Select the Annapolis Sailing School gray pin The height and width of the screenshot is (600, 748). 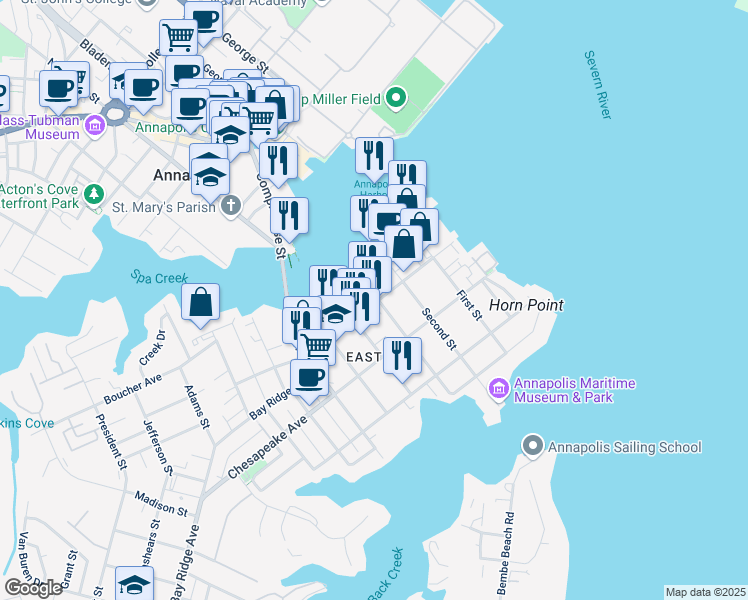533,446
